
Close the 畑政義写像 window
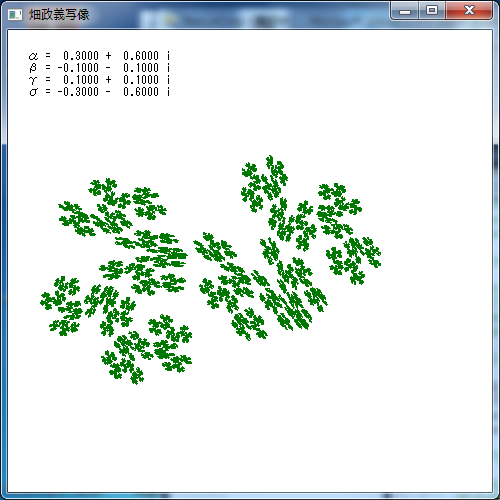point(469,11)
